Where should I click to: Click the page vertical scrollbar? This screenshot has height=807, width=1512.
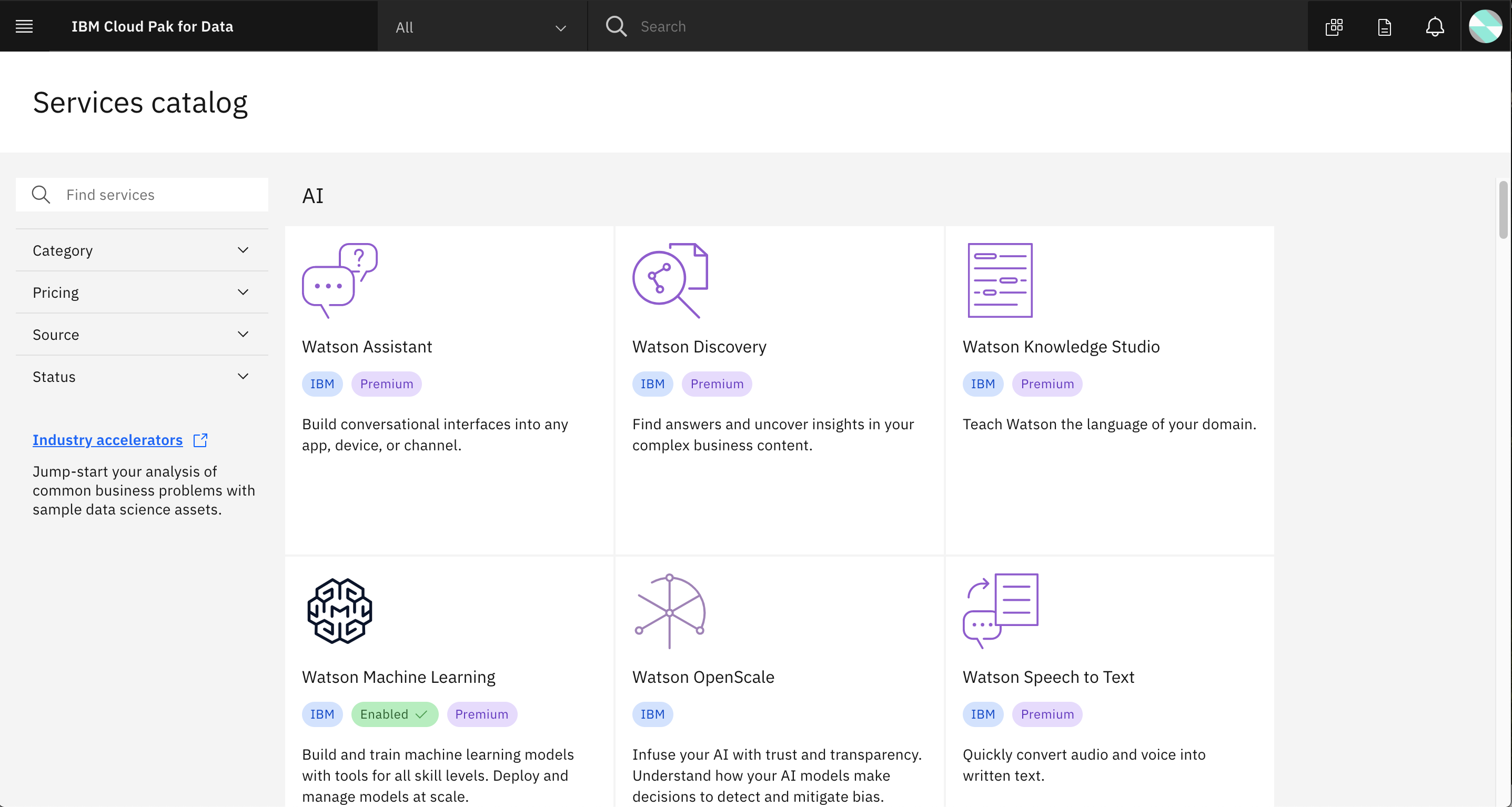click(x=1503, y=209)
